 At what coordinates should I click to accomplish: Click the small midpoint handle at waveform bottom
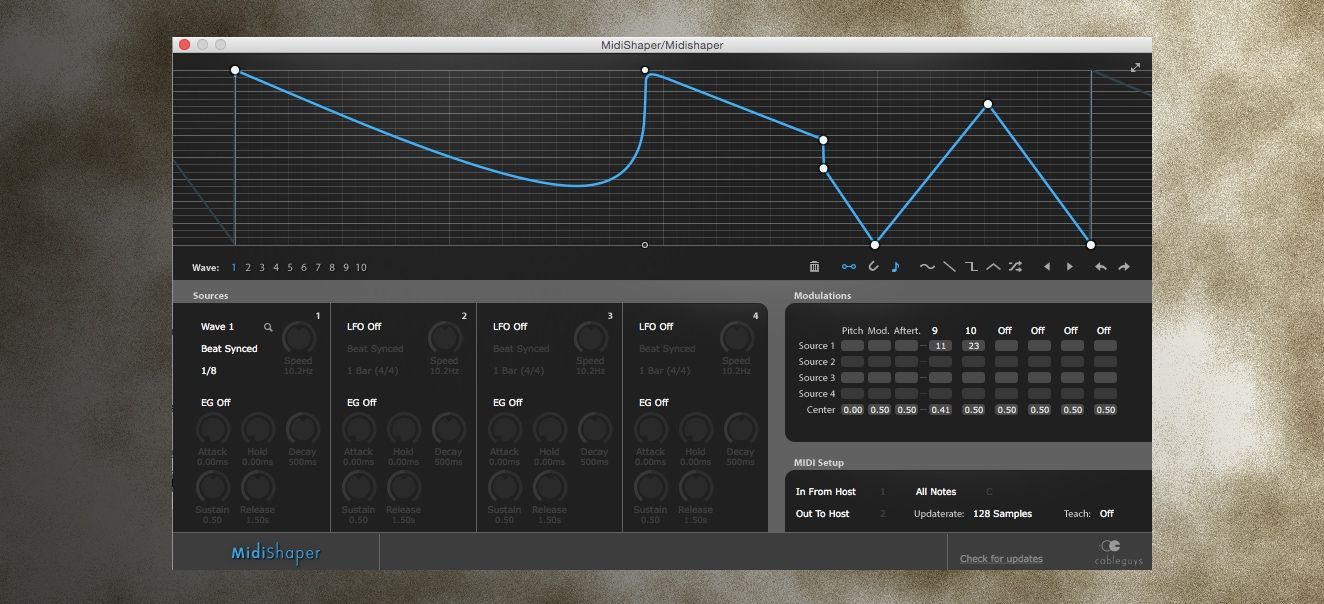coord(645,245)
